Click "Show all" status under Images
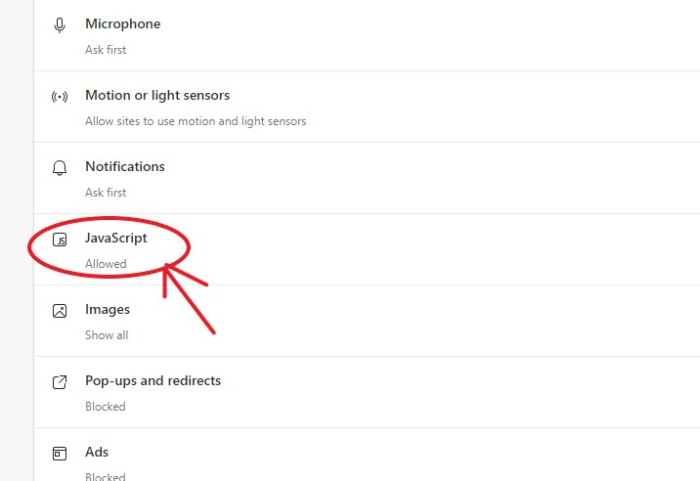Screen dimensions: 700x481 tap(107, 335)
